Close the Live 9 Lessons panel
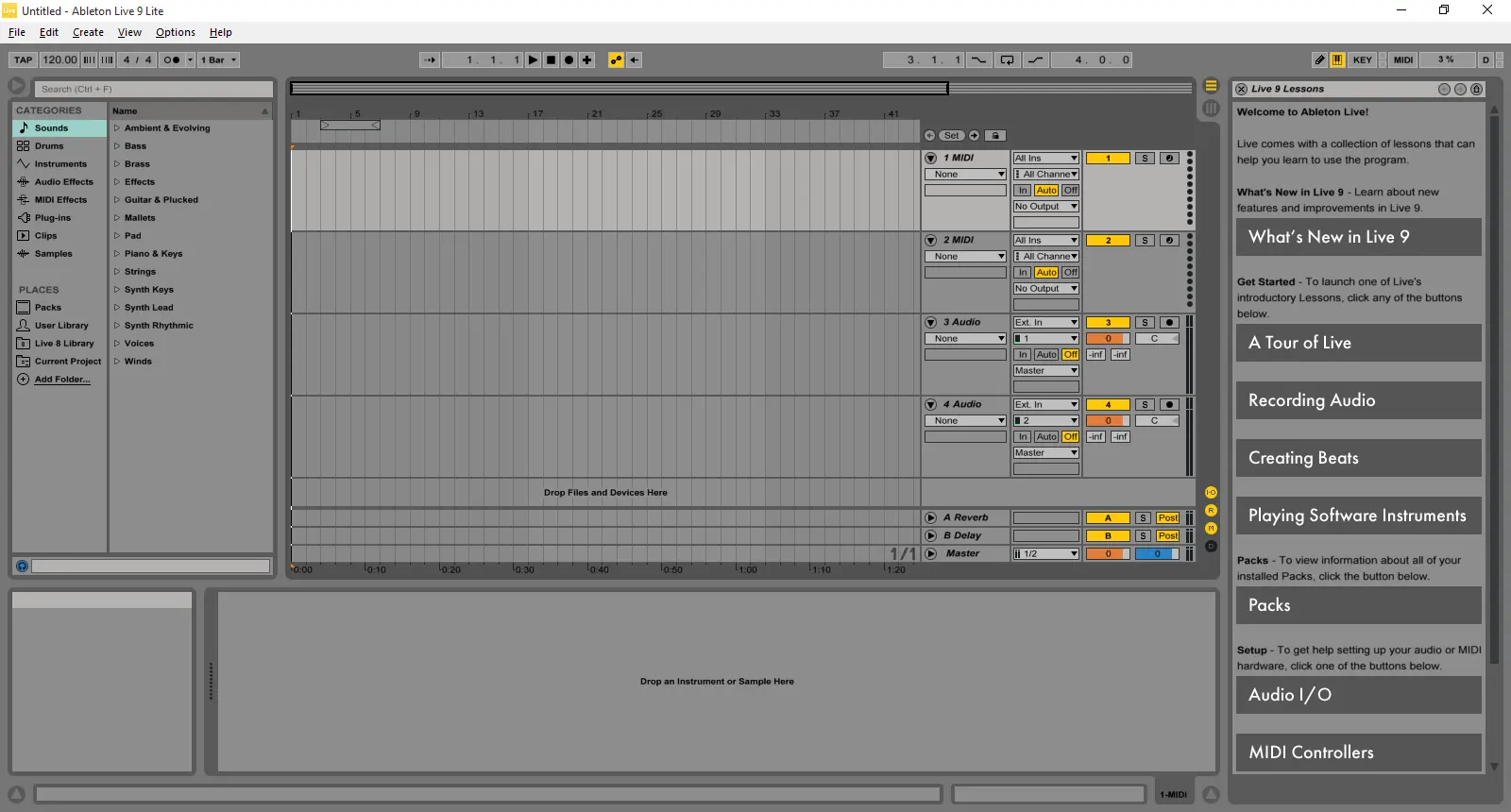Image resolution: width=1511 pixels, height=812 pixels. coord(1241,89)
